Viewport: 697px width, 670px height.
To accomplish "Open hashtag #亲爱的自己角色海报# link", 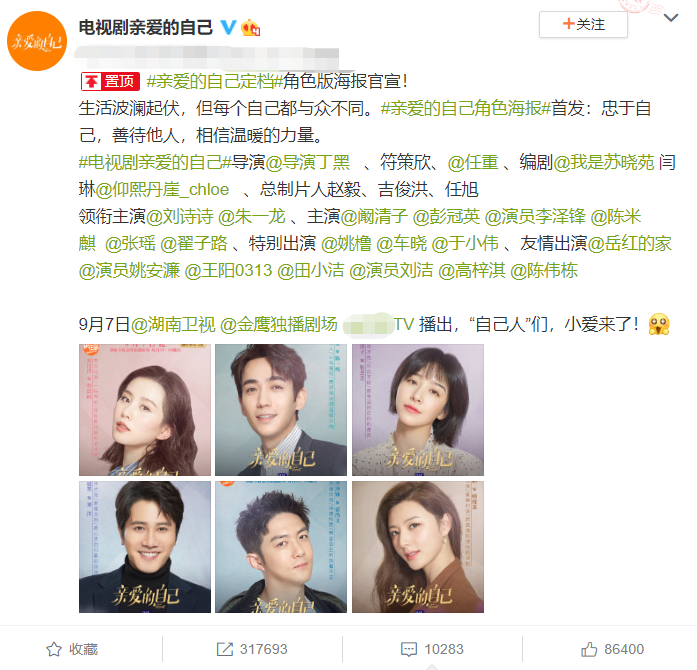I will point(466,108).
